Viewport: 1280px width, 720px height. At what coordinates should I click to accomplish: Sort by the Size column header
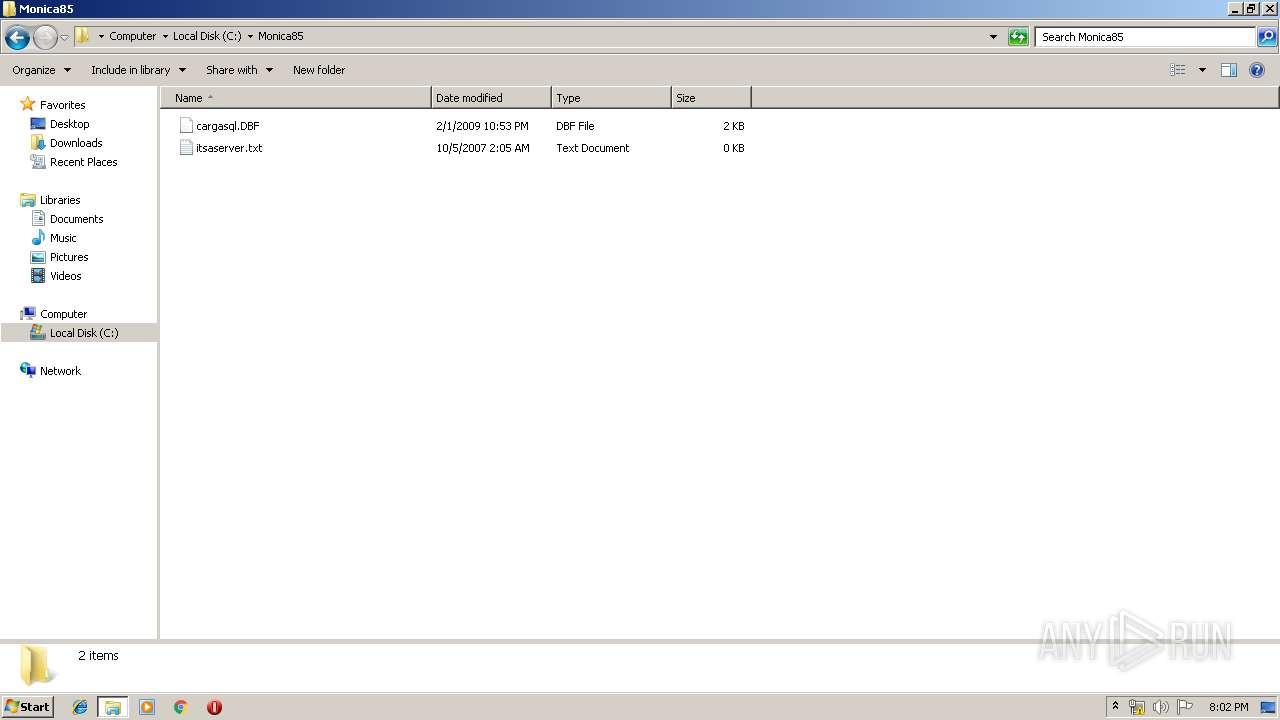coord(711,98)
